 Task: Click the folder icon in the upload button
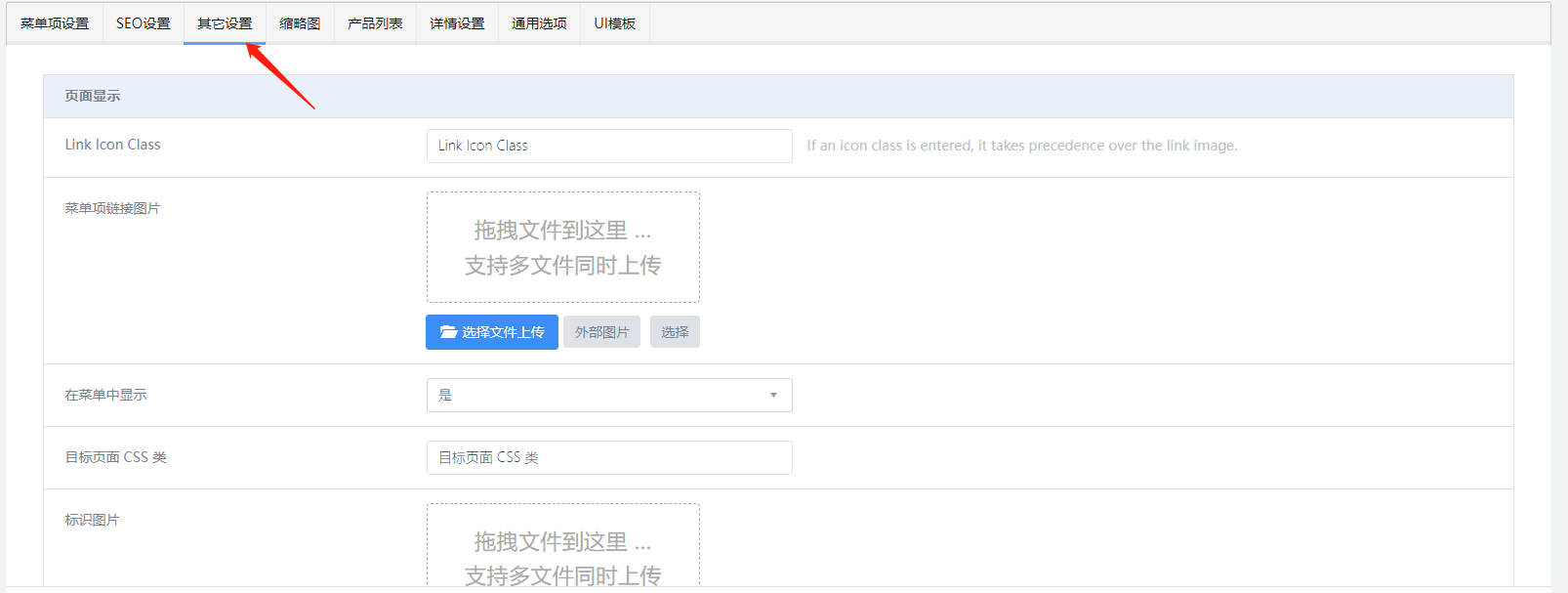coord(448,332)
